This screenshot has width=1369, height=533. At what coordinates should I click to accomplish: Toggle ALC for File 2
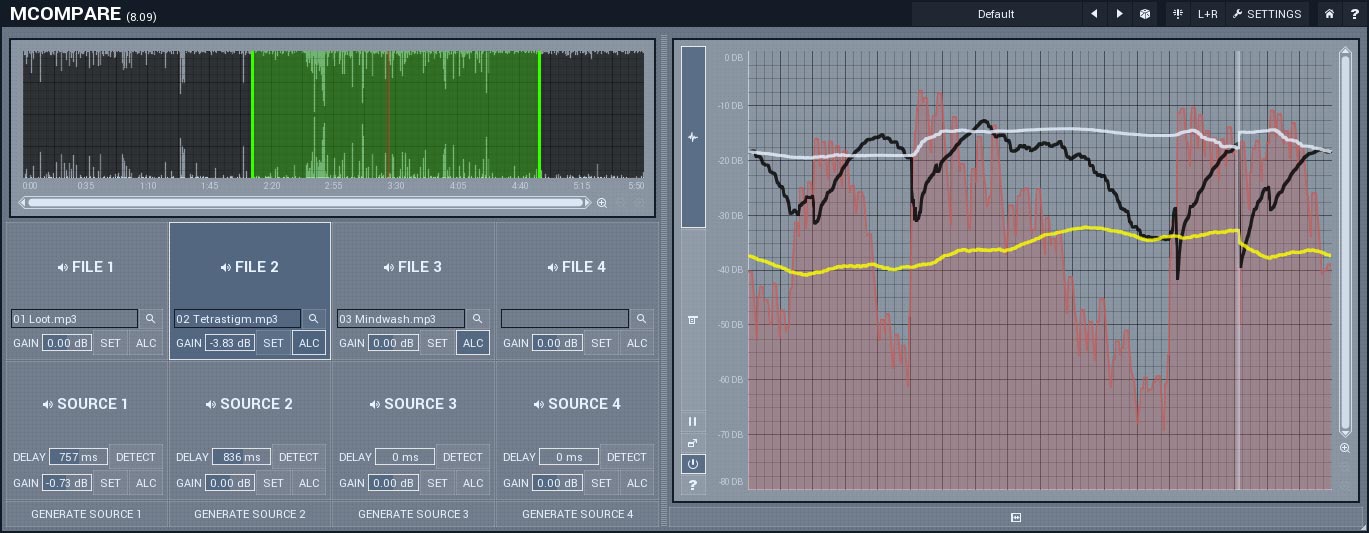click(x=309, y=343)
